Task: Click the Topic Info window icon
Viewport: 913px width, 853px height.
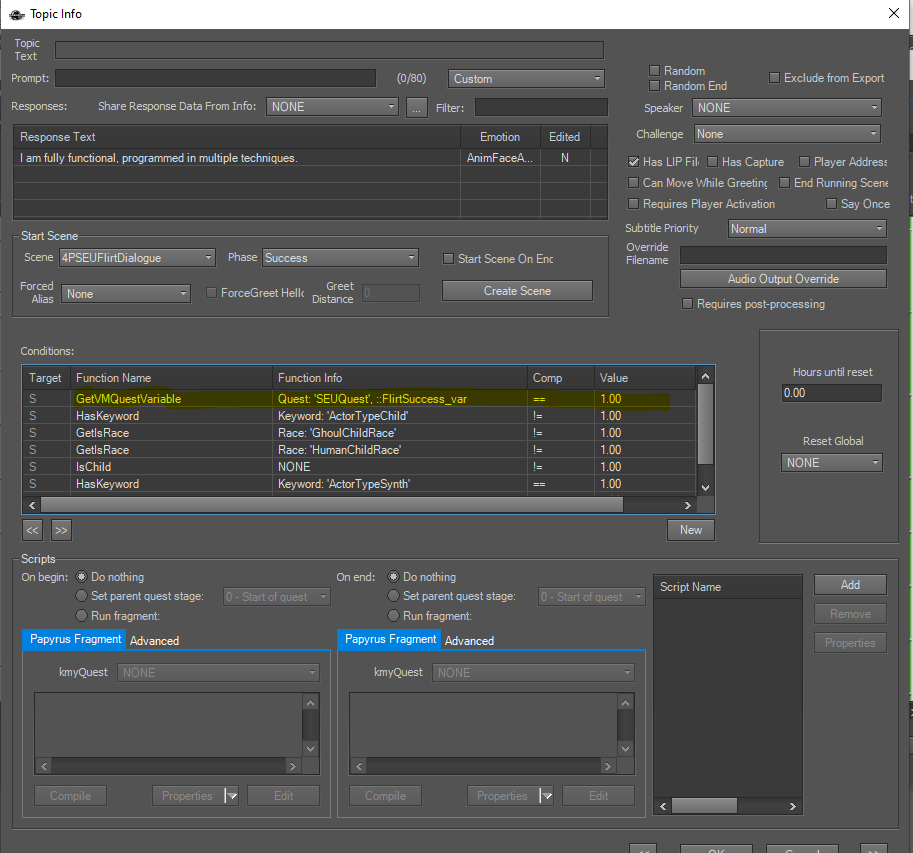Action: pyautogui.click(x=17, y=15)
